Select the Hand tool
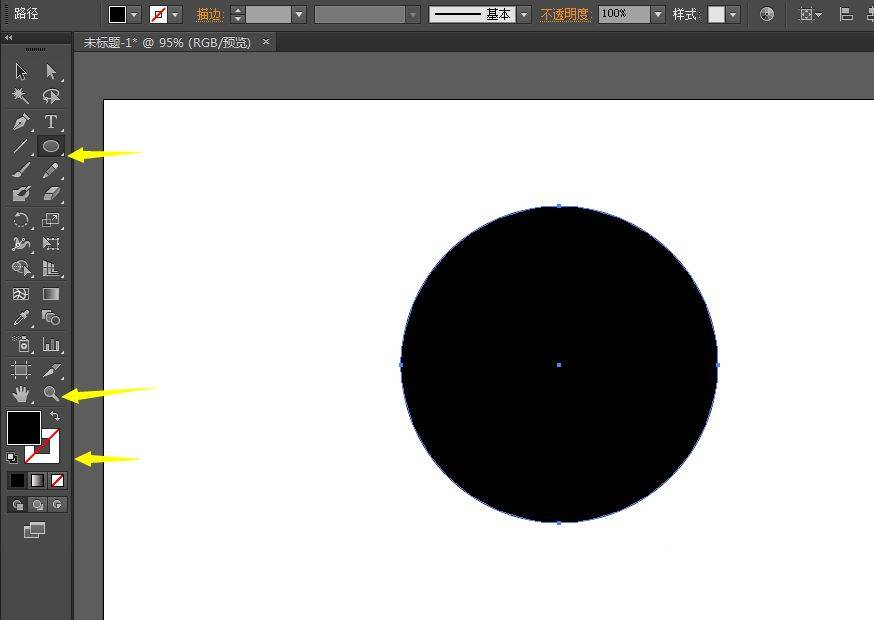 coord(21,395)
